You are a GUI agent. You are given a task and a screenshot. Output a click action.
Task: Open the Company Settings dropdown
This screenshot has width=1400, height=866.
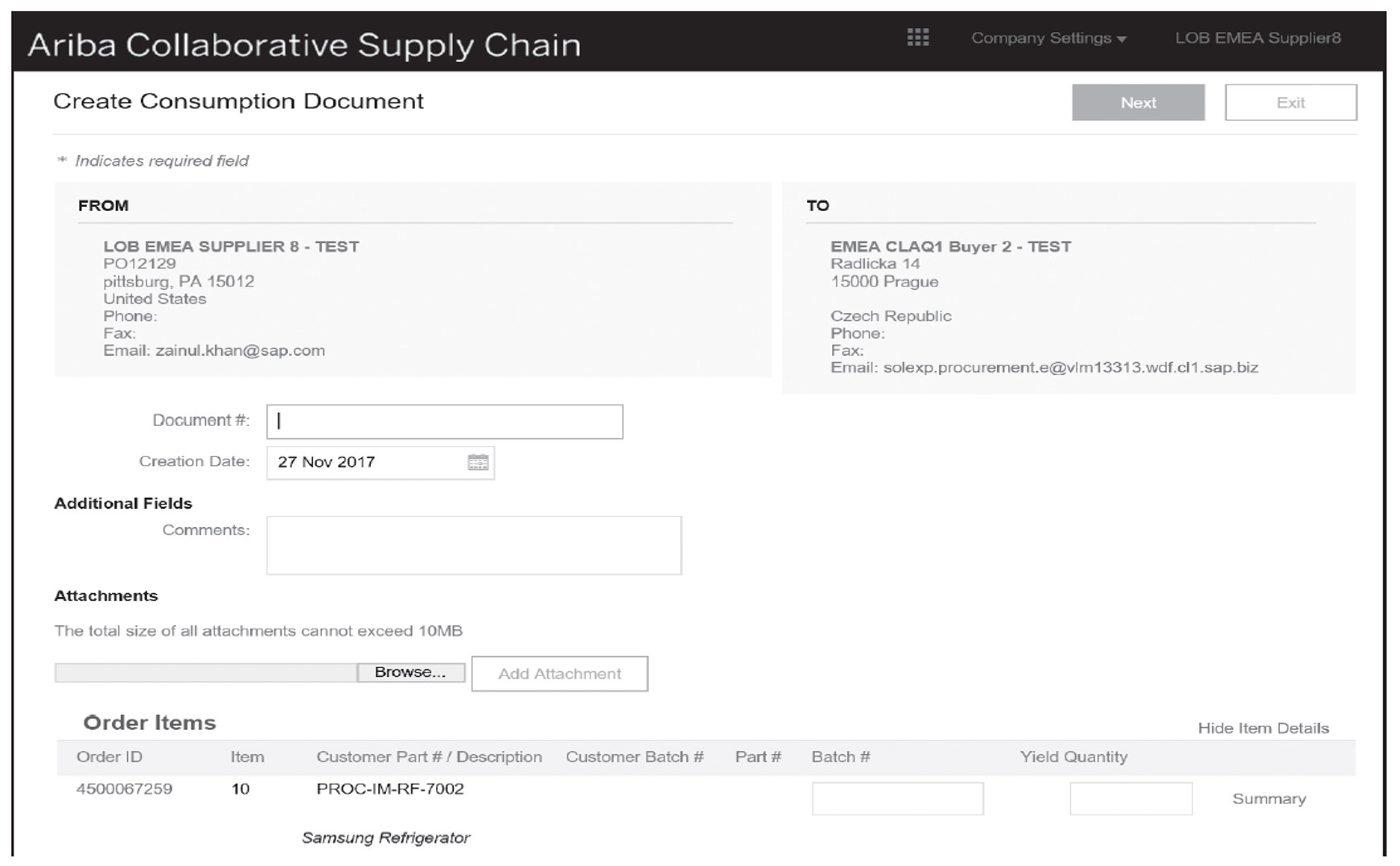point(1048,38)
